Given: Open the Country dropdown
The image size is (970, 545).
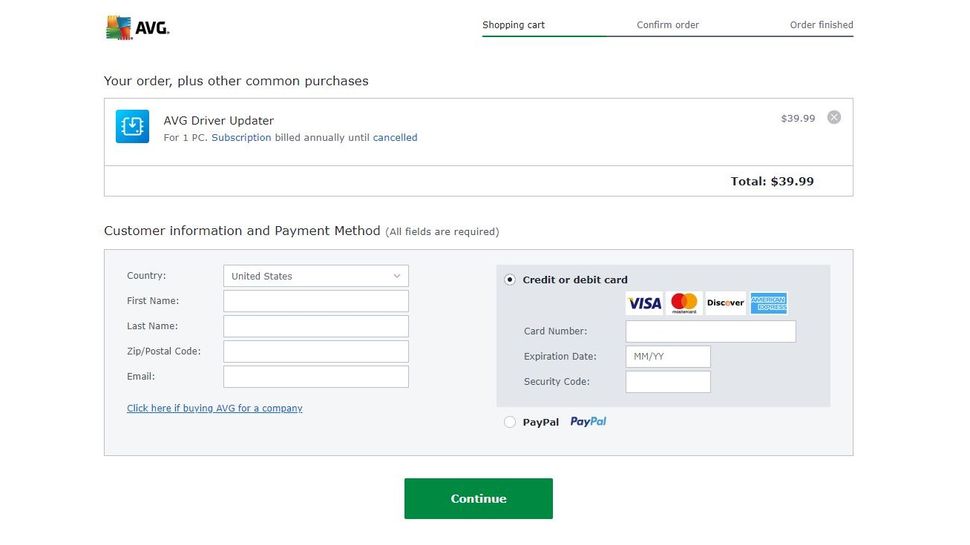Looking at the screenshot, I should (x=316, y=276).
